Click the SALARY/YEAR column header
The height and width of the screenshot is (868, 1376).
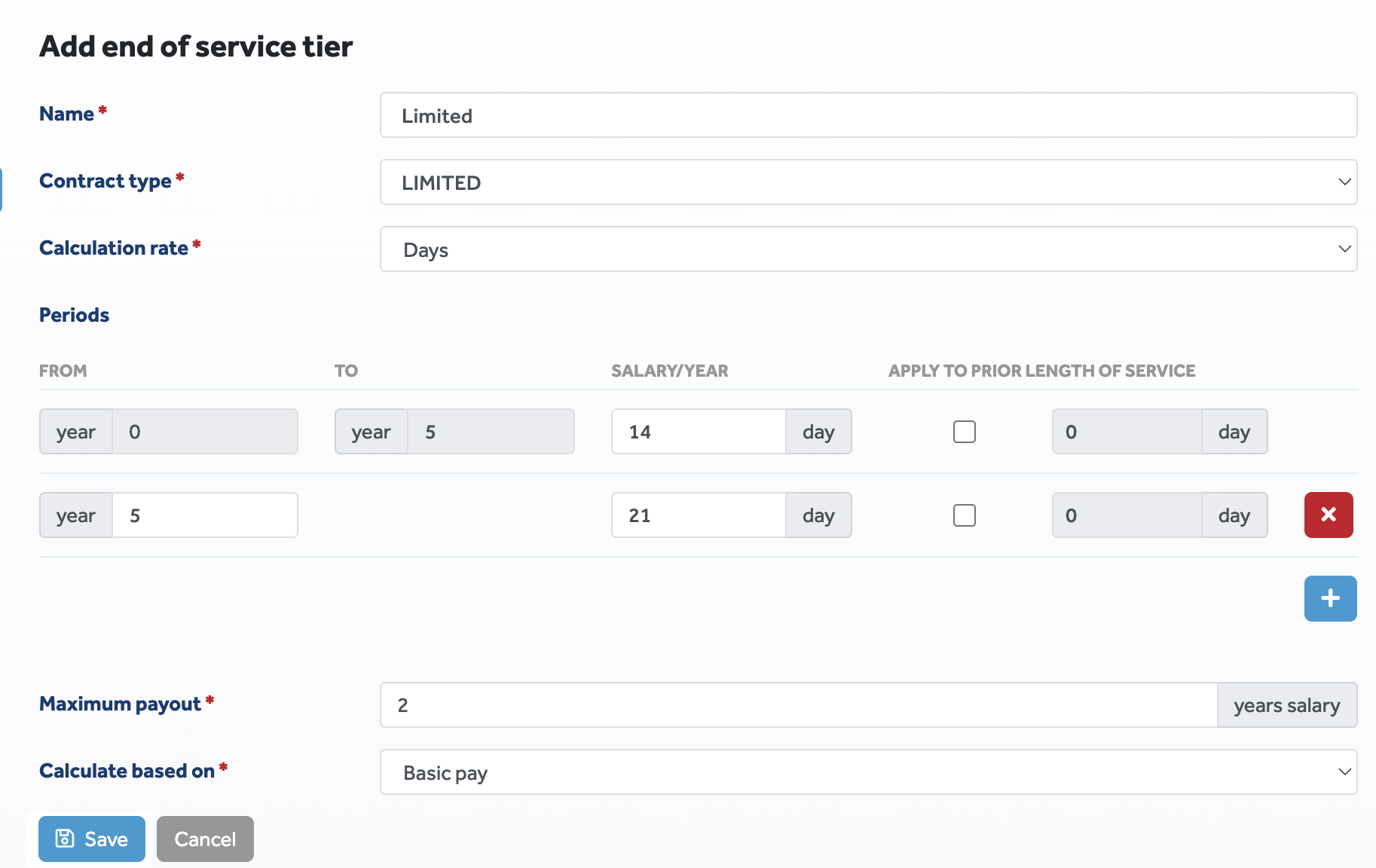coord(670,371)
